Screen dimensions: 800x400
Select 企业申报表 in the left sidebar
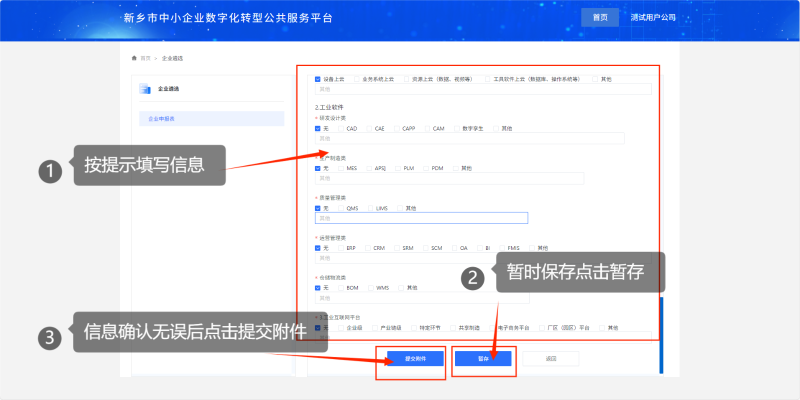coord(161,119)
